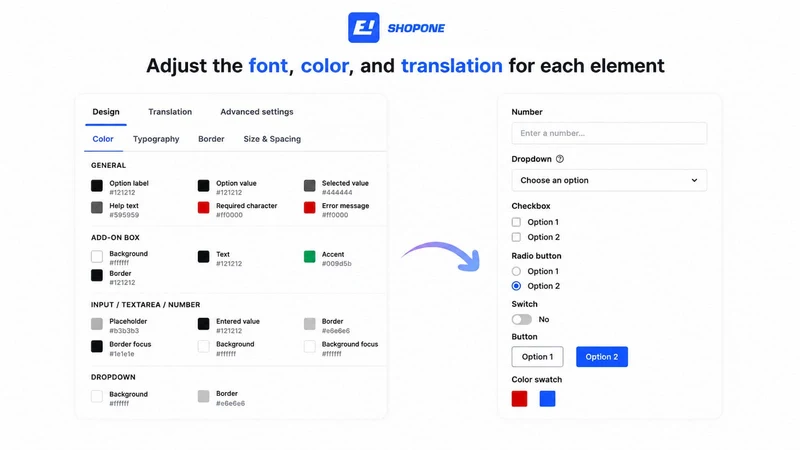
Task: Open the Translation tab
Action: pos(170,112)
